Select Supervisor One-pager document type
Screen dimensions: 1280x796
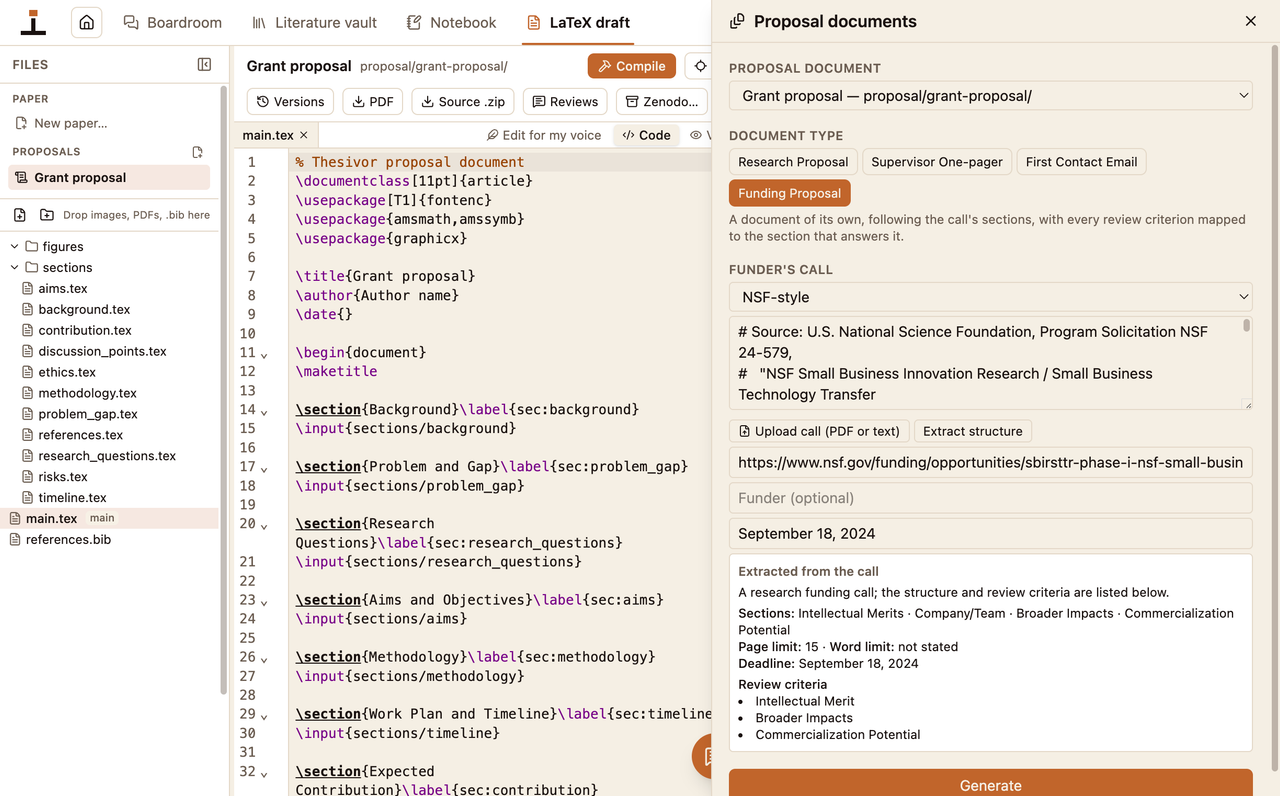[x=937, y=162]
